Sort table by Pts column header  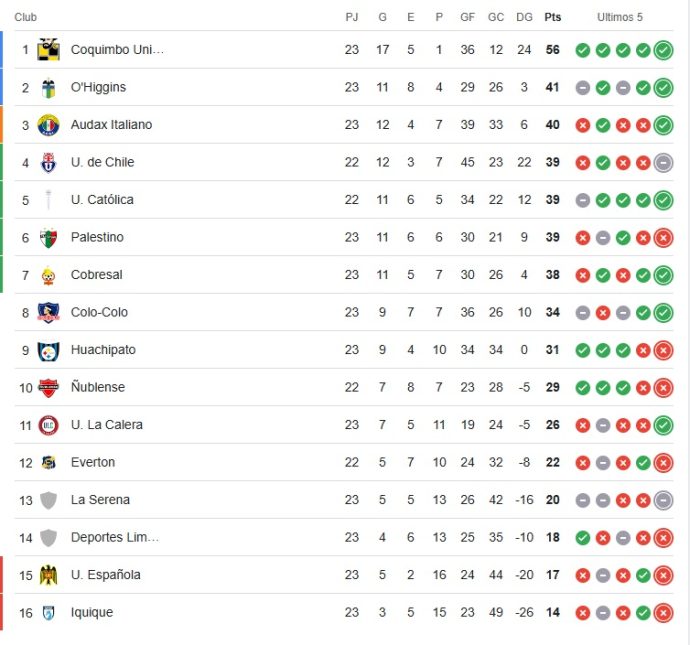pos(553,17)
